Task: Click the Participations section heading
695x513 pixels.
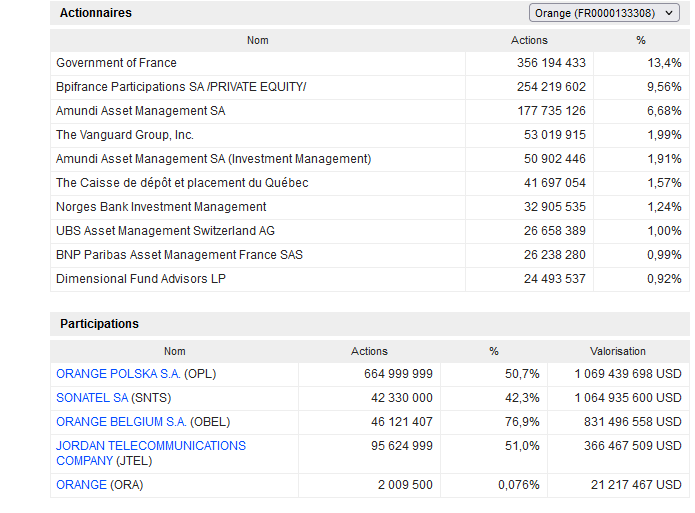Action: point(99,324)
